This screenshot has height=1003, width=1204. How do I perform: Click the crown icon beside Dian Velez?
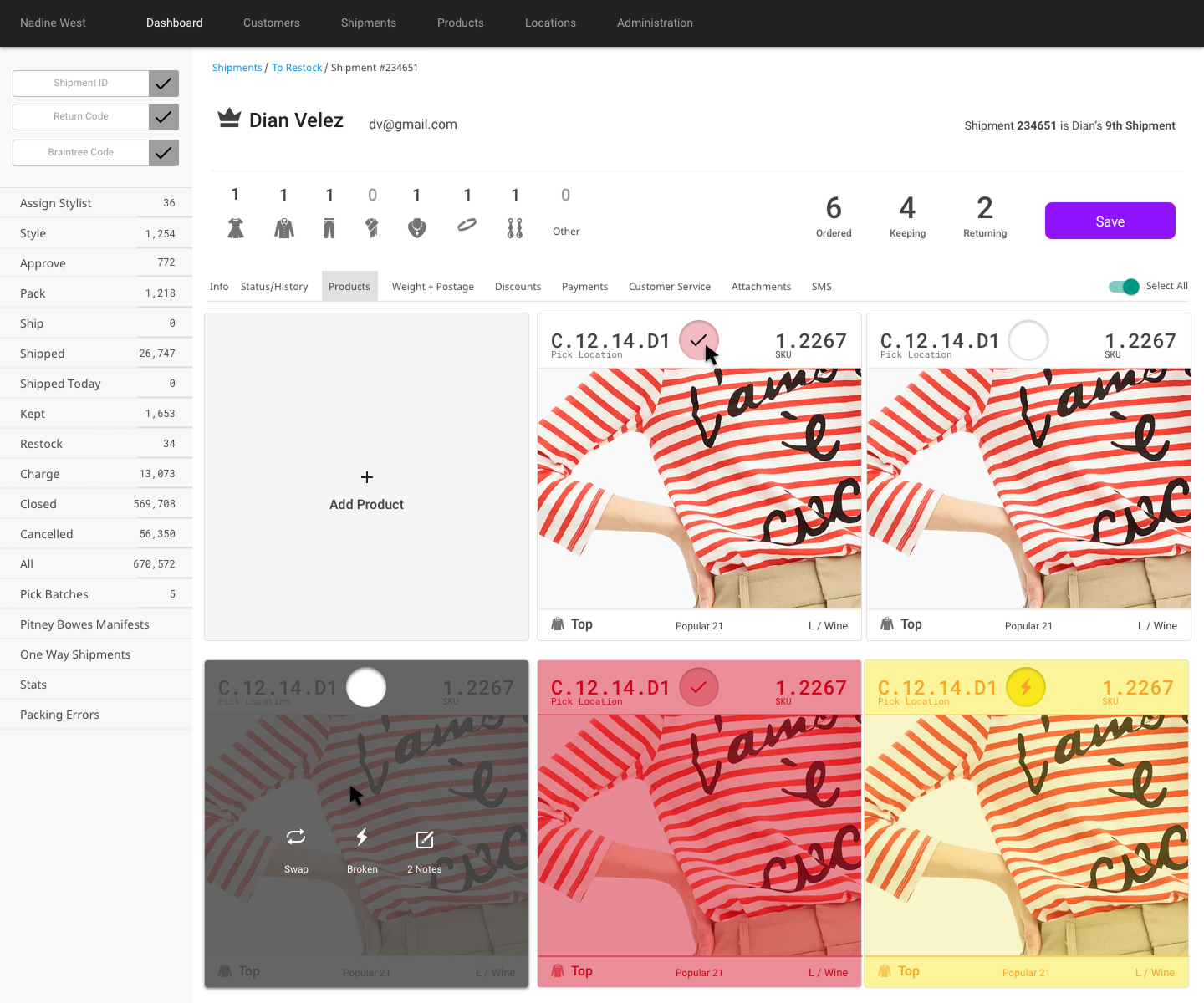(229, 119)
